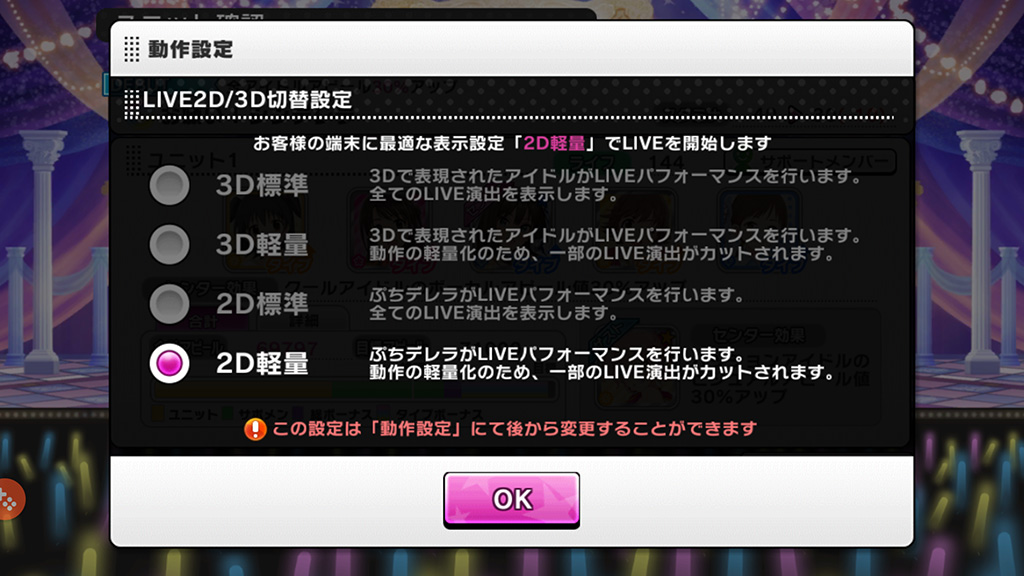Click the 2D軽量 option label
The height and width of the screenshot is (576, 1024).
pyautogui.click(x=263, y=364)
